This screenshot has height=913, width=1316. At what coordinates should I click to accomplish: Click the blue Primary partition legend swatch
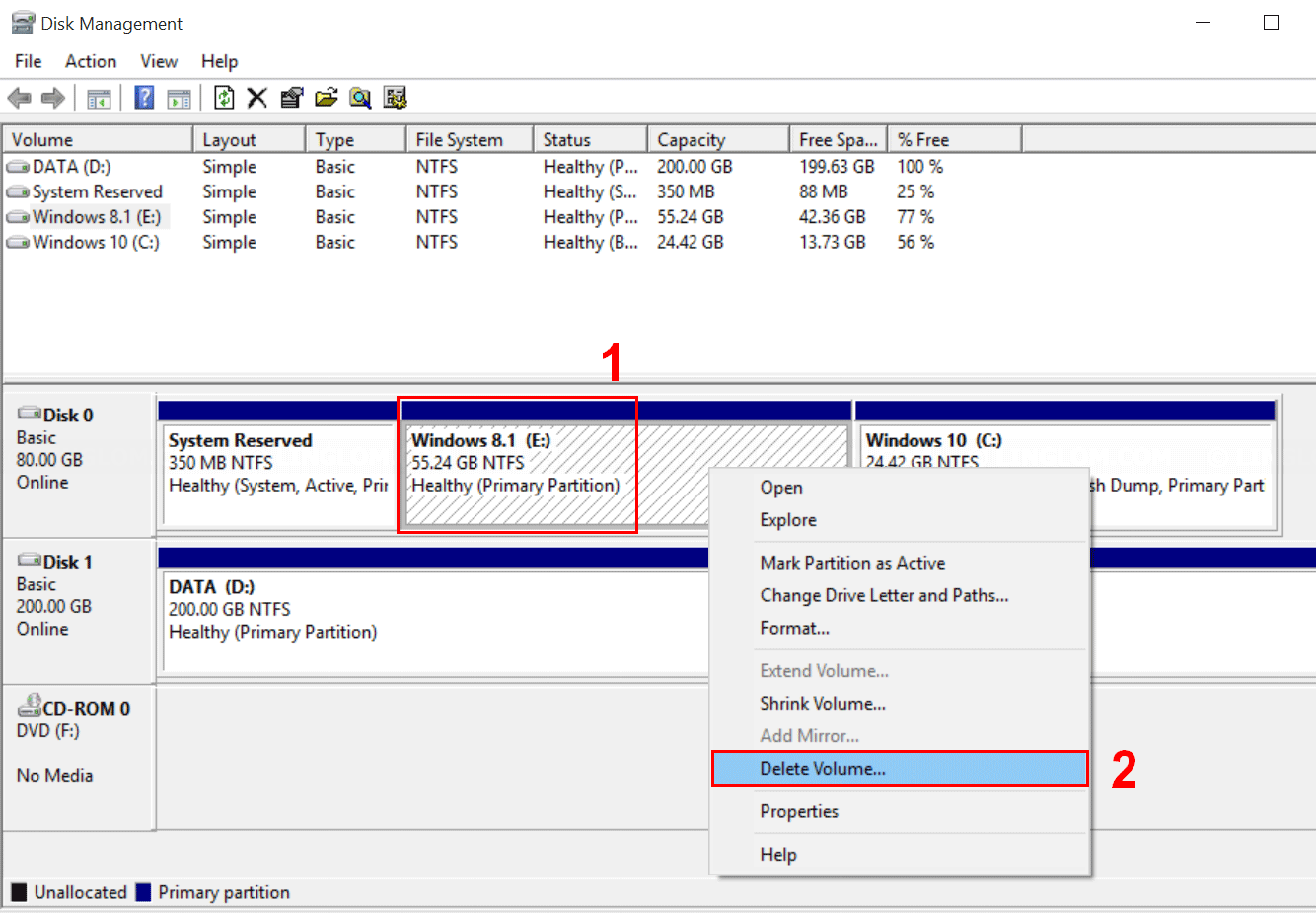point(143,892)
